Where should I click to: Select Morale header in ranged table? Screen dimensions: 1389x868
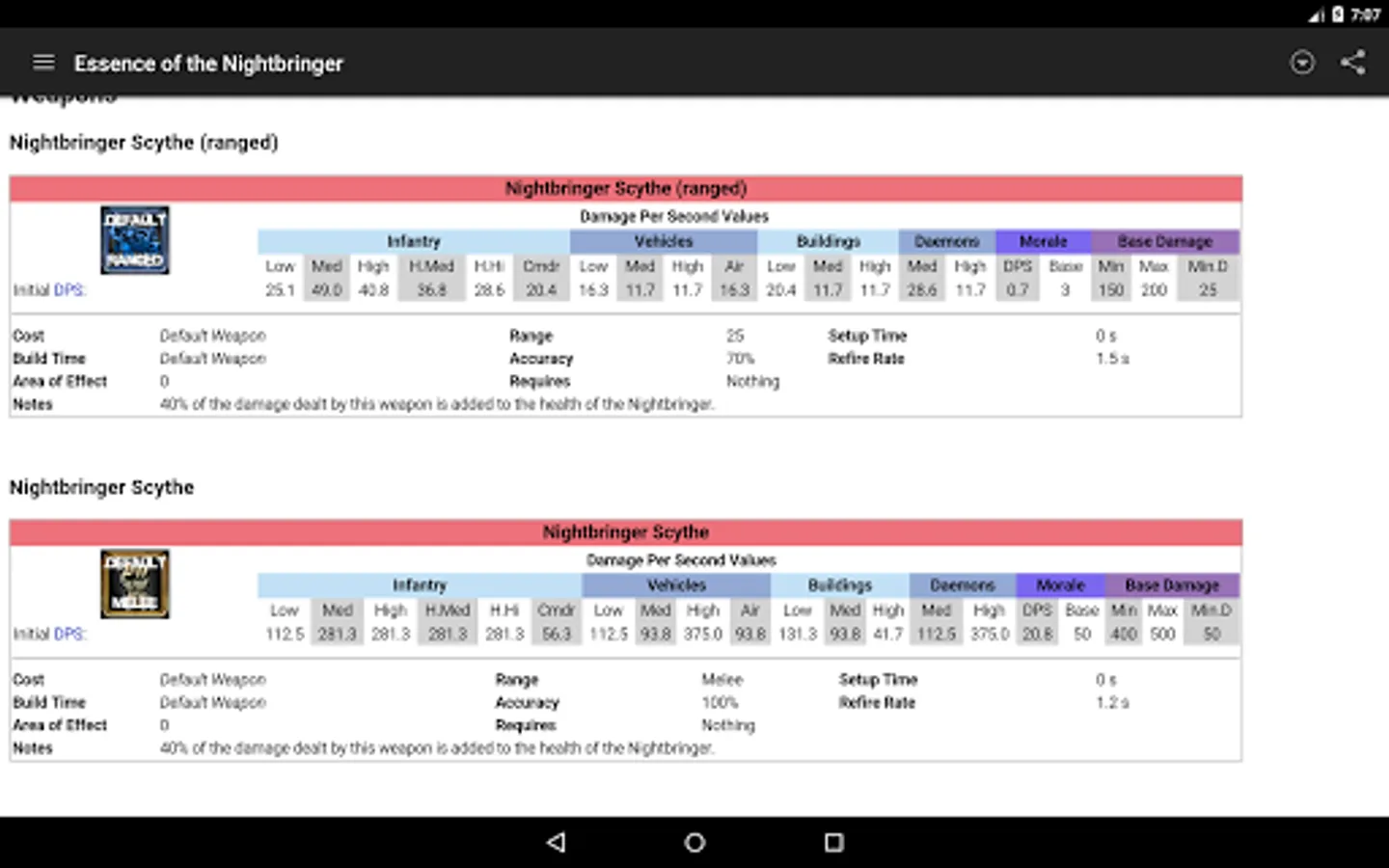(1044, 241)
